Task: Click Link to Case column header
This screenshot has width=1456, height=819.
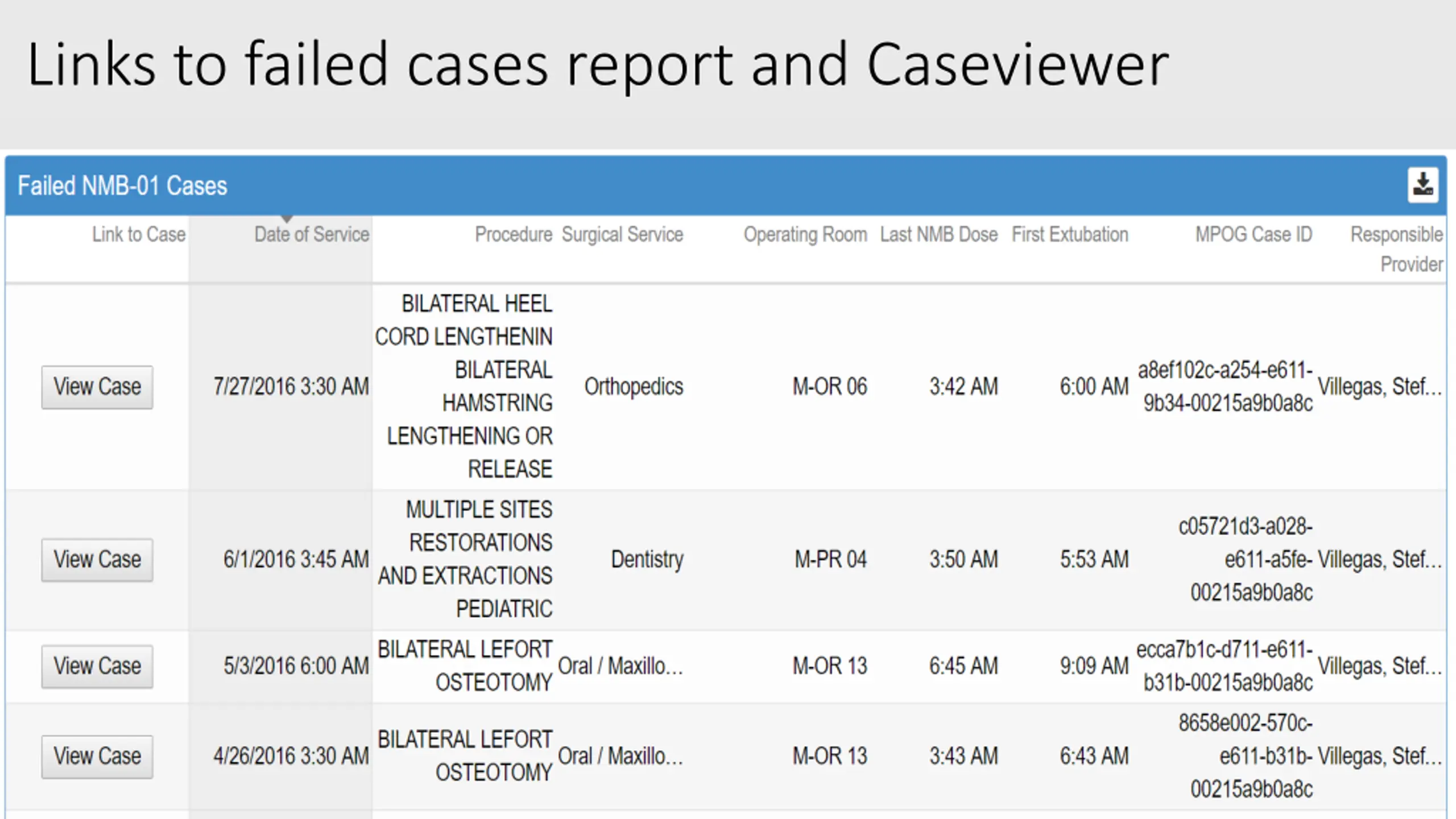Action: coord(139,234)
